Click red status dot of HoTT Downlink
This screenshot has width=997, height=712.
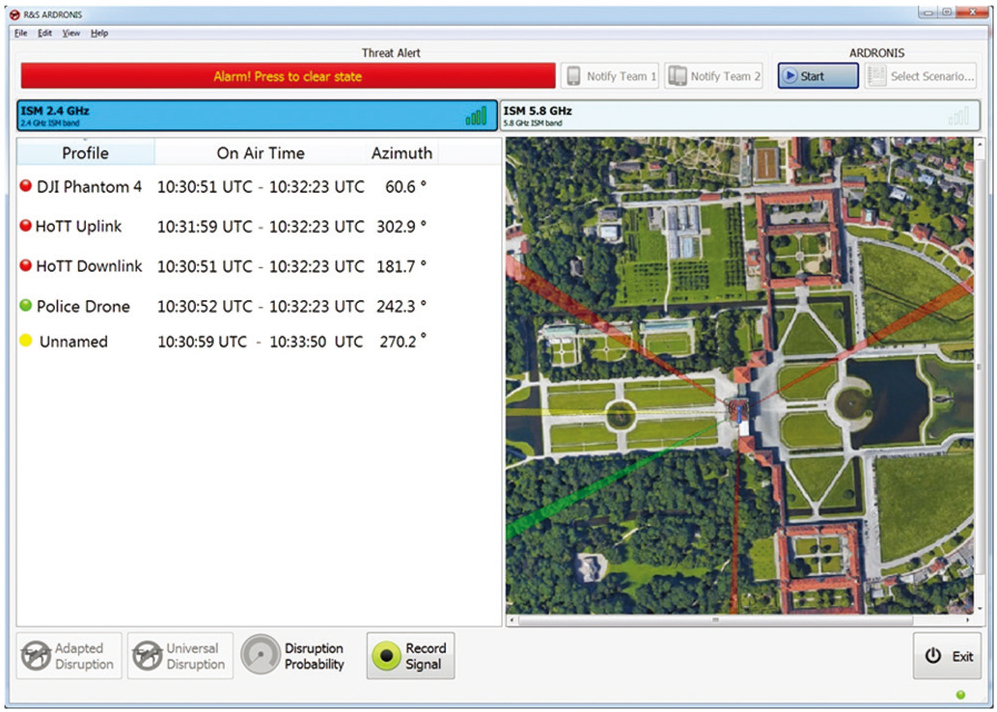[25, 265]
